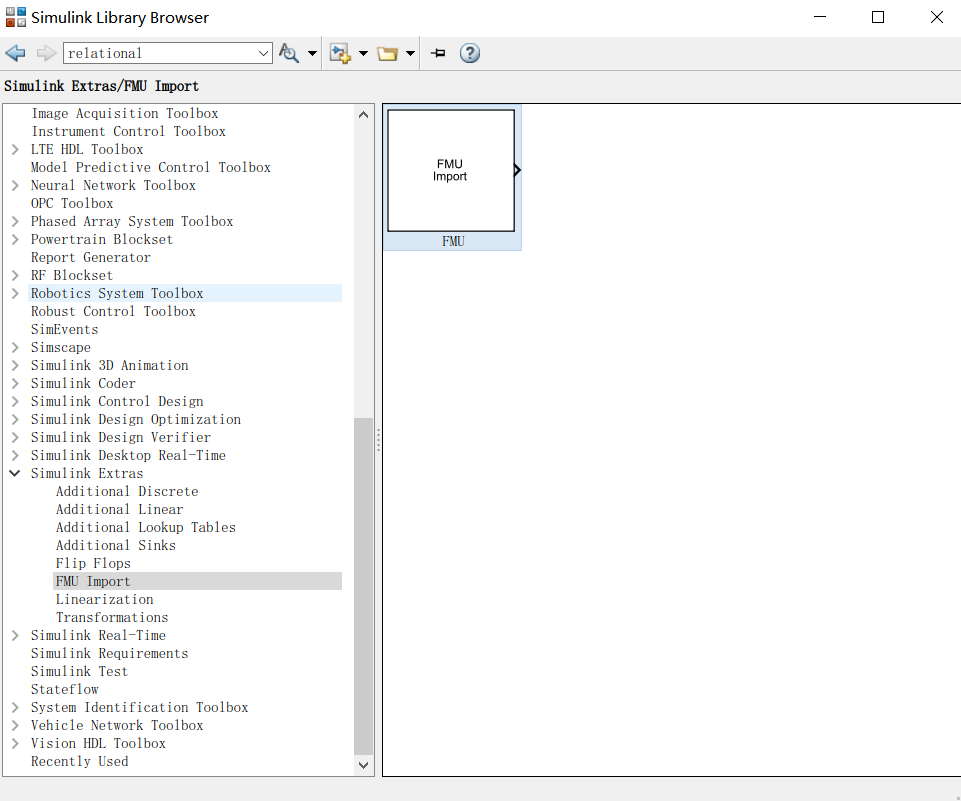Open the search history combo box arrow
The width and height of the screenshot is (961, 801).
264,53
